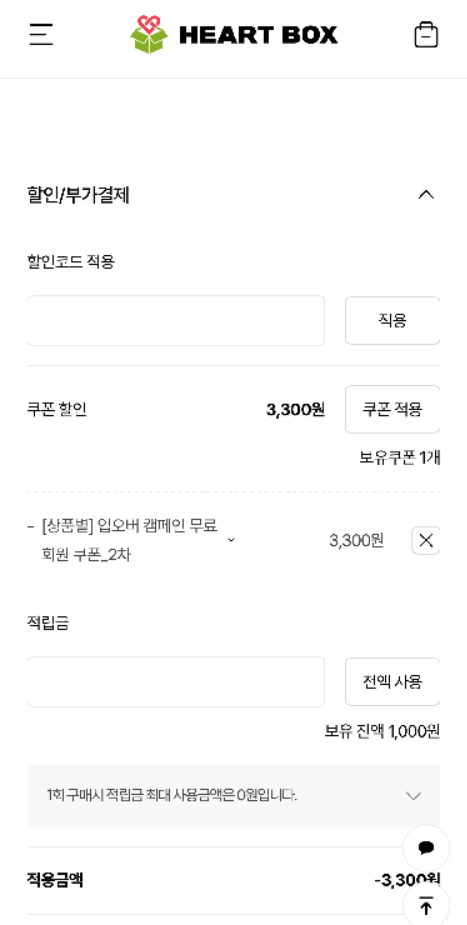Focus the 적립금 amount input field
Viewport: 467px width, 925px height.
(x=176, y=682)
